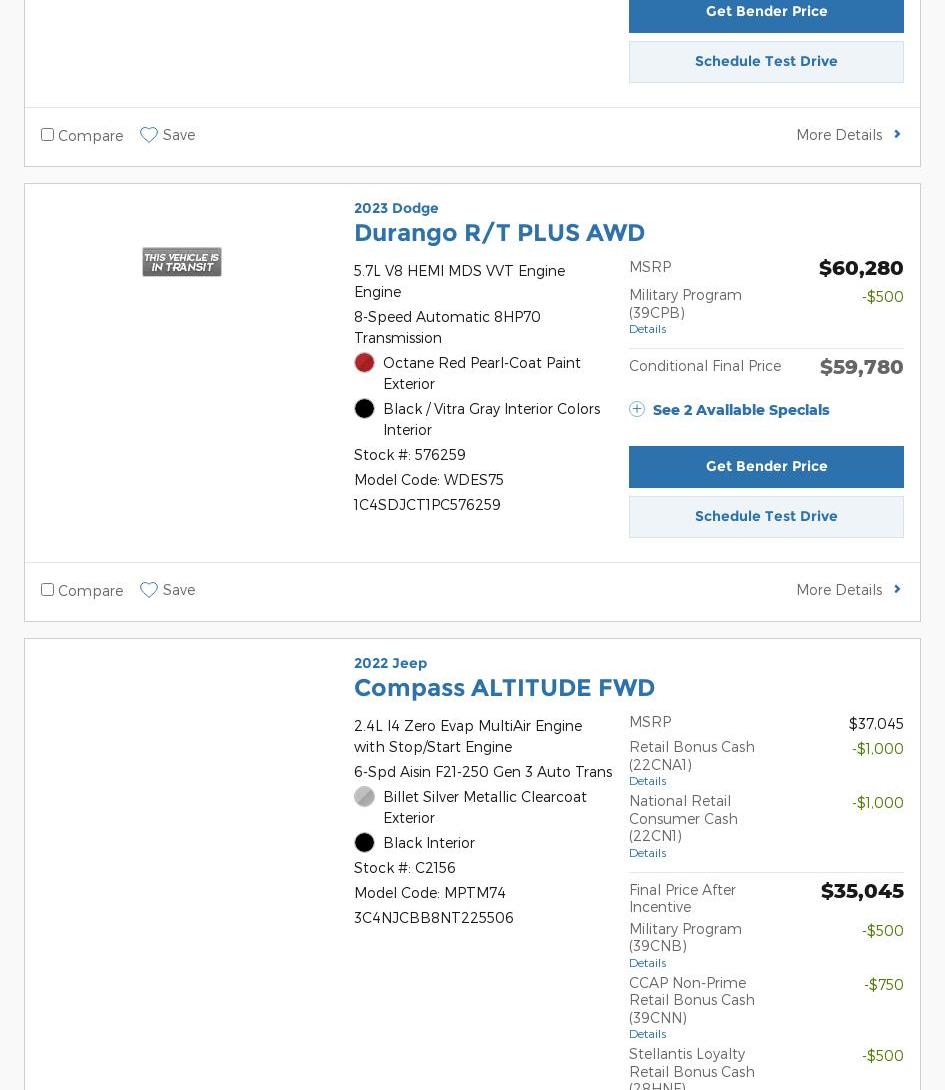Click the heart Save icon for Durango
Screen dimensions: 945x1090
(149, 590)
